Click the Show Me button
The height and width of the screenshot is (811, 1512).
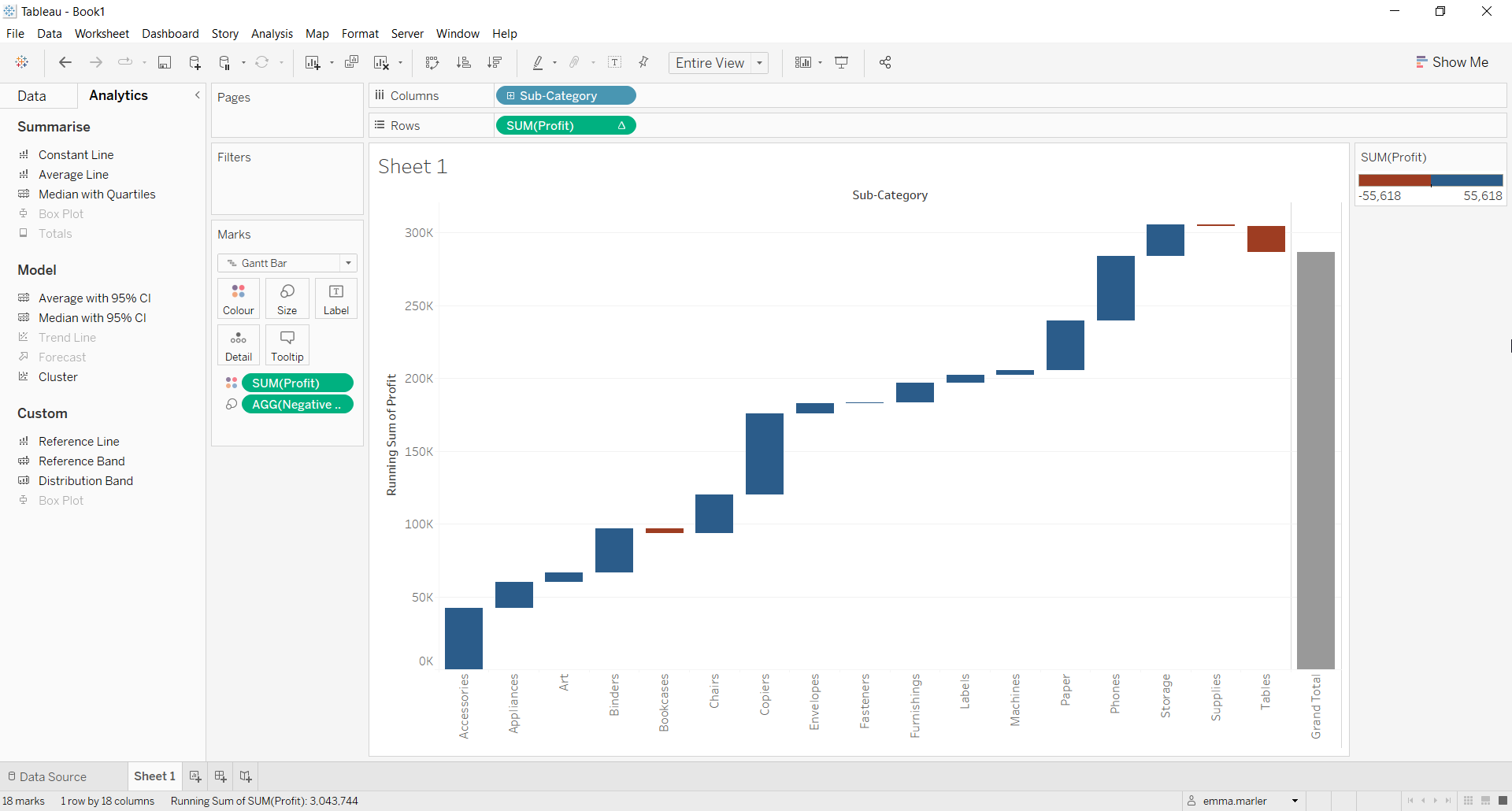pos(1452,63)
